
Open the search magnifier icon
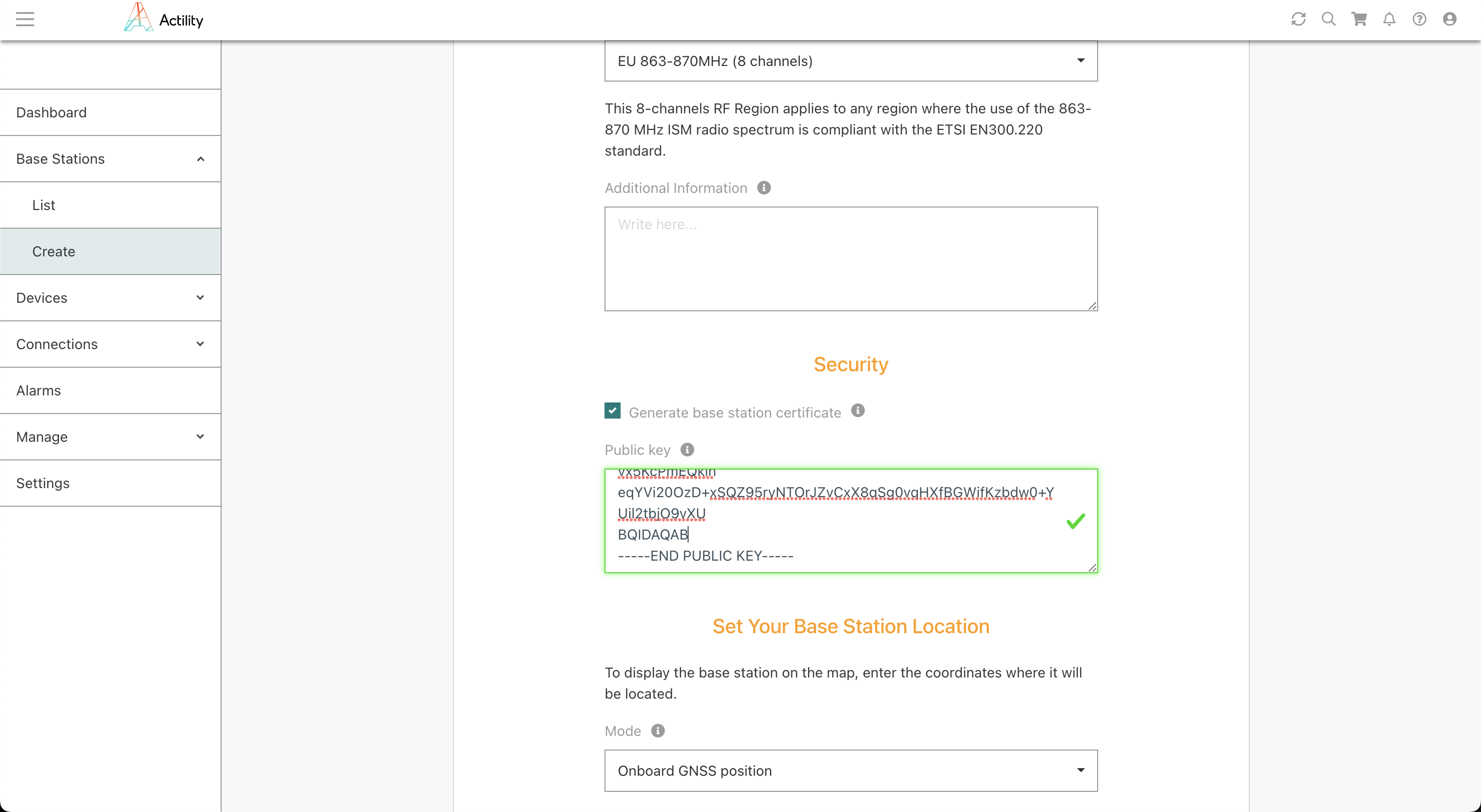1328,19
